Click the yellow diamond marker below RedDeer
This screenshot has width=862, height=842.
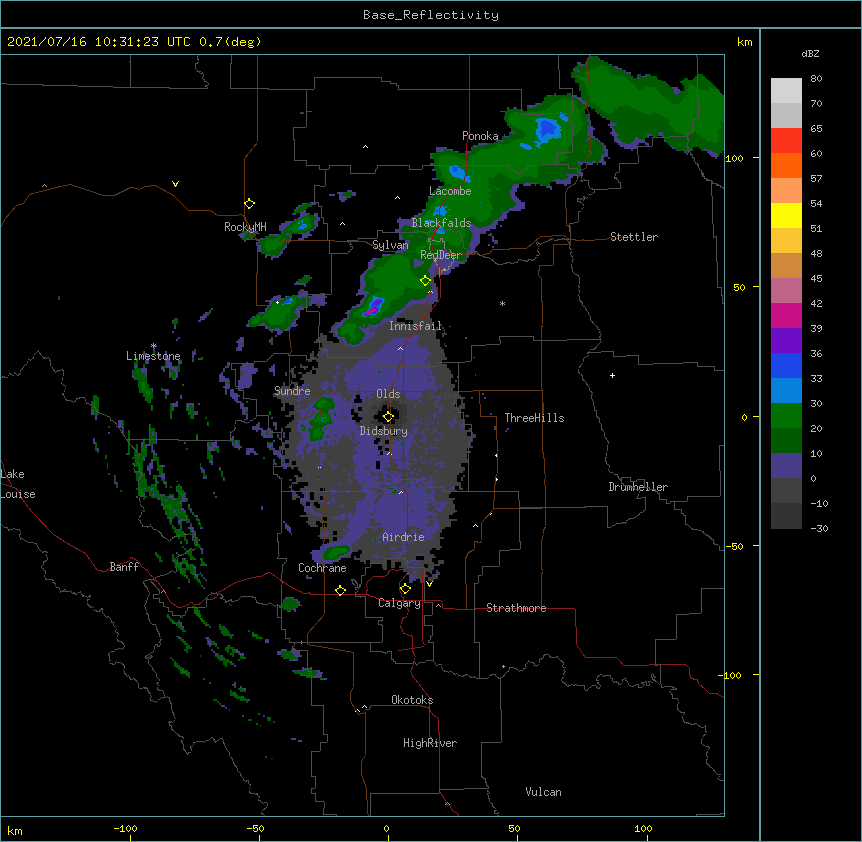click(425, 281)
